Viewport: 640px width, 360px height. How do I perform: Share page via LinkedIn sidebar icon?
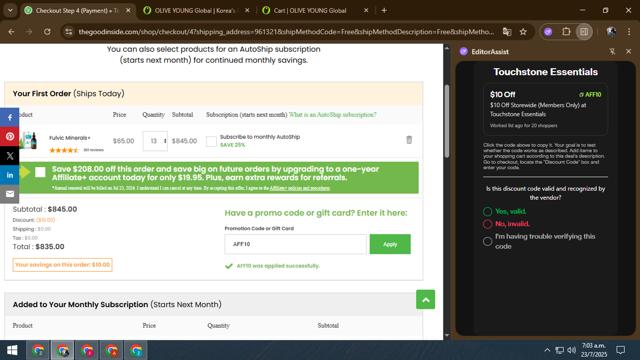point(9,175)
